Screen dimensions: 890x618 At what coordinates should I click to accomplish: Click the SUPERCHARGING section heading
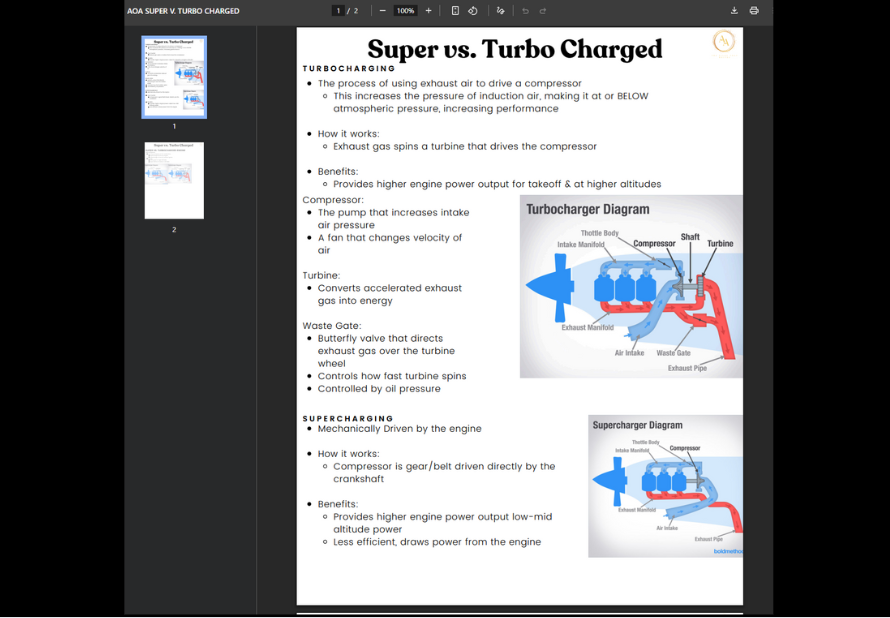click(x=348, y=418)
